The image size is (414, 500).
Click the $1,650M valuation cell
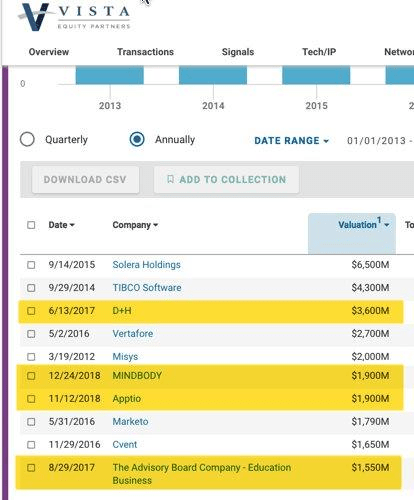pyautogui.click(x=370, y=445)
